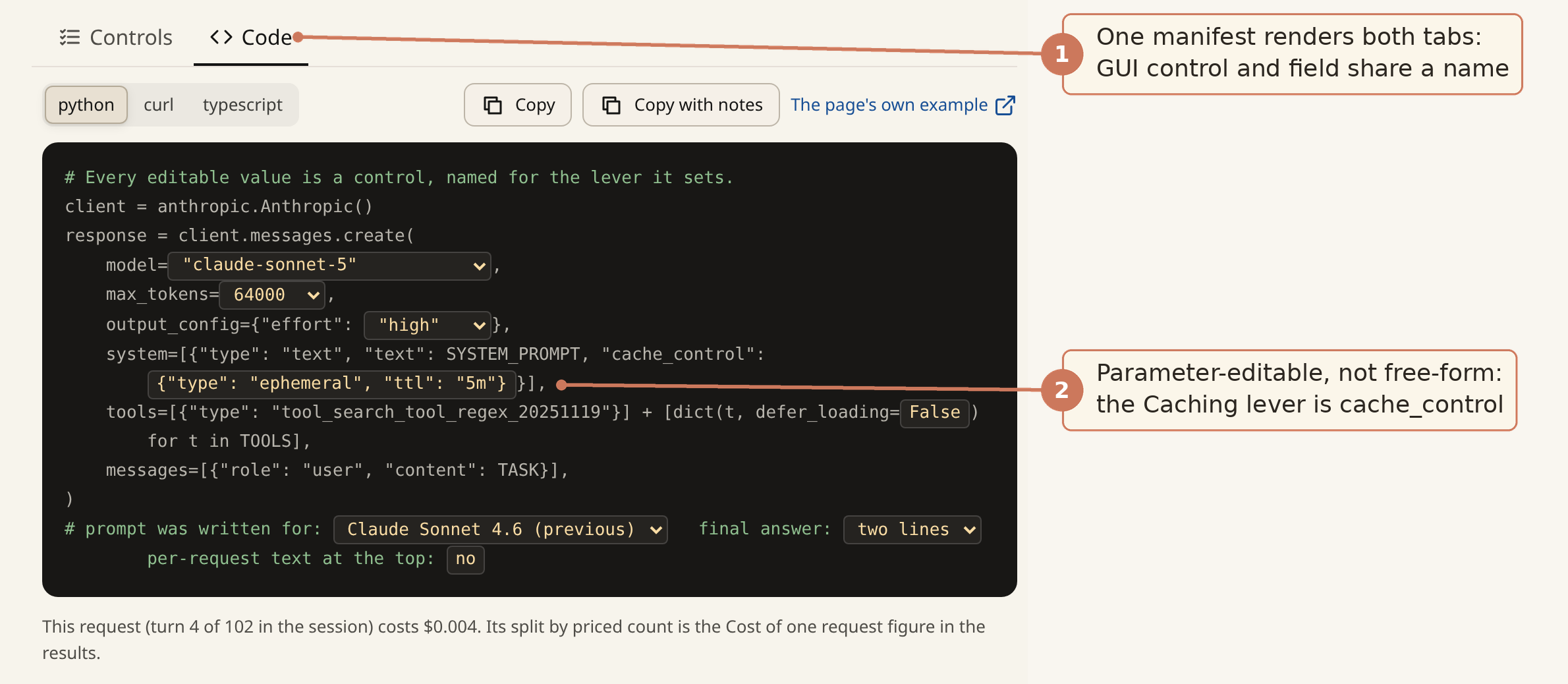Viewport: 1568px width, 684px height.
Task: Click the cost sentence 'This request (turn 4 of 102'
Action: pos(514,639)
